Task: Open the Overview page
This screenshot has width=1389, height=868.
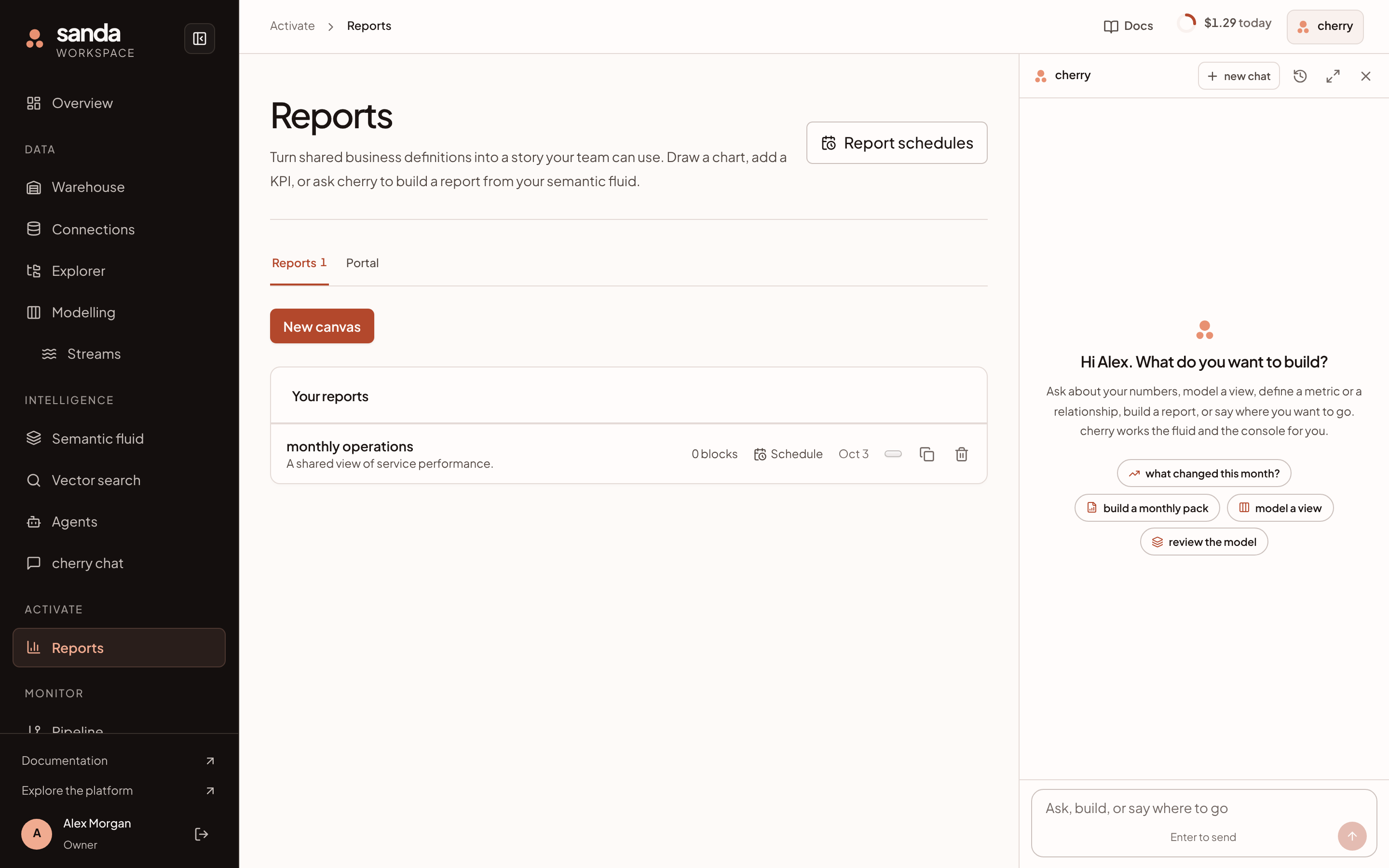Action: point(119,103)
